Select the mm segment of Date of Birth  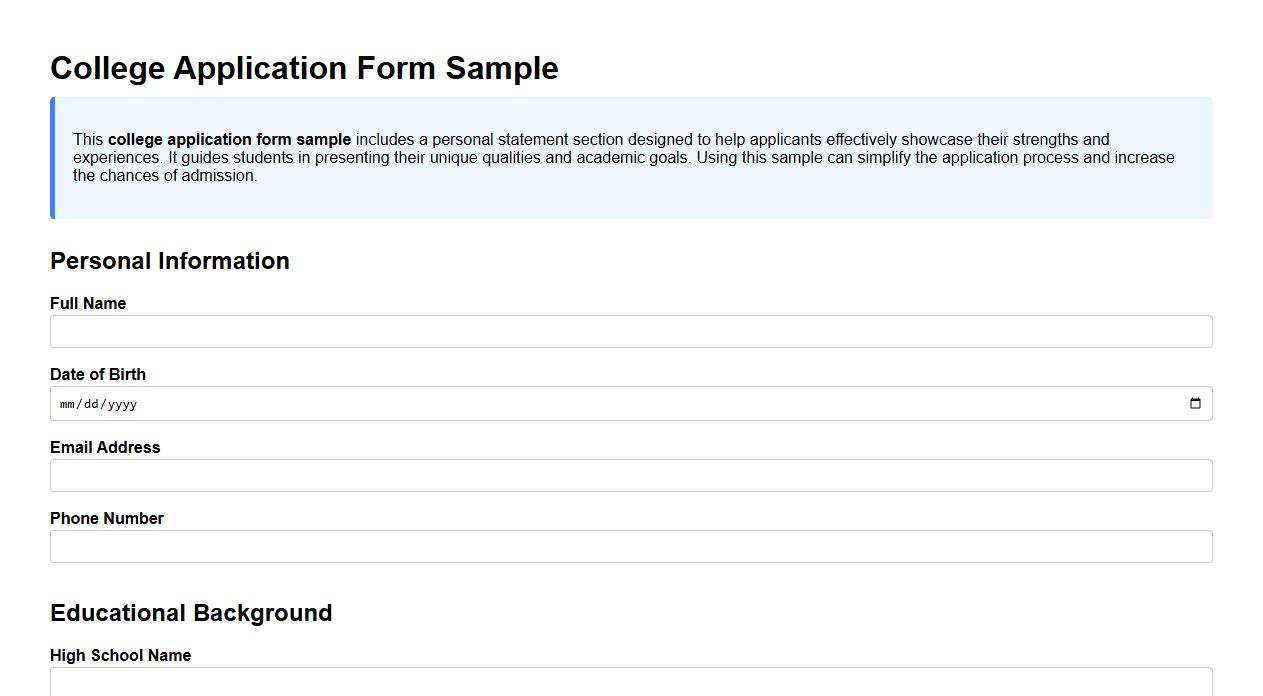(68, 404)
